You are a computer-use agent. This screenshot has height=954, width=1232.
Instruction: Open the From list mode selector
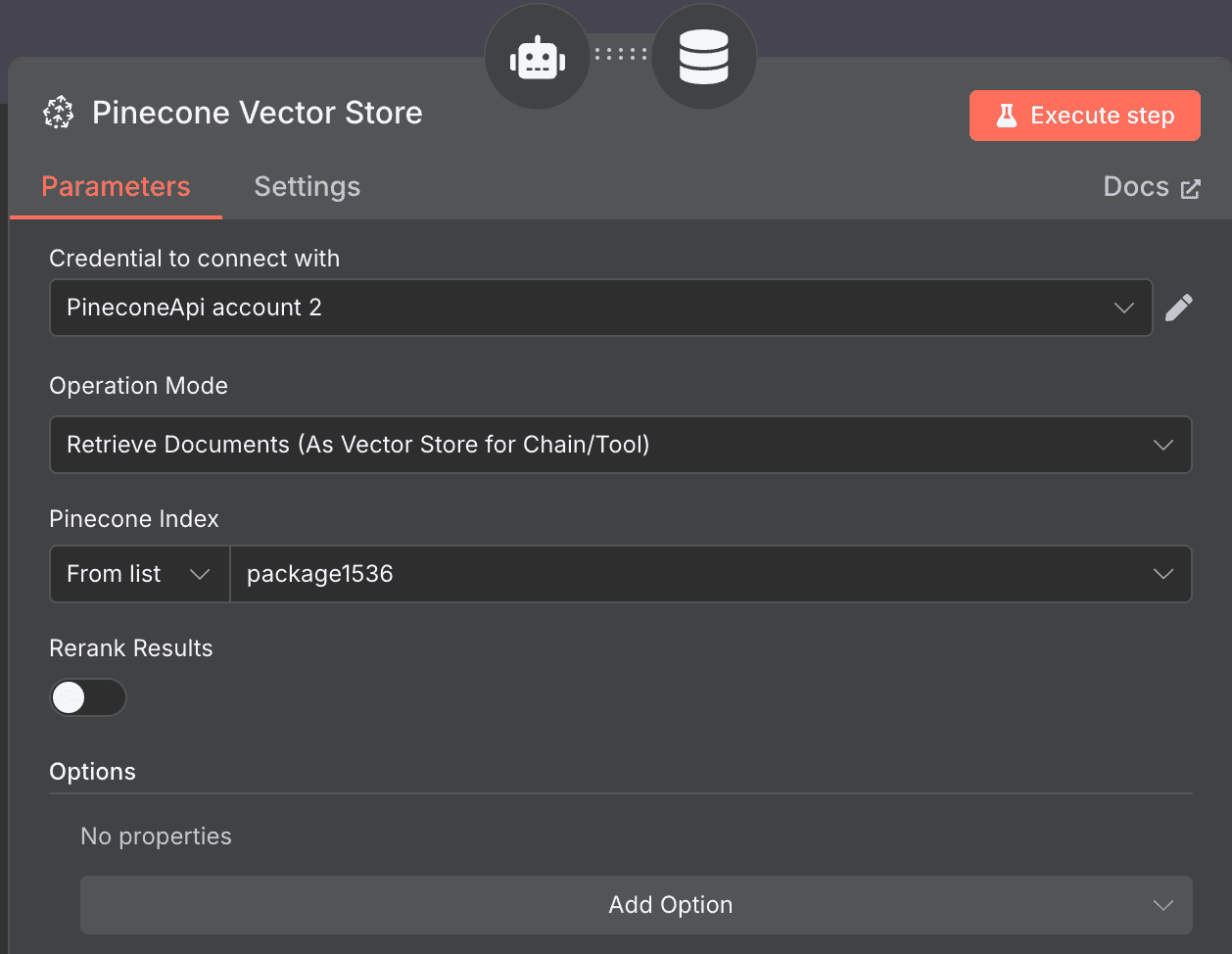tap(139, 574)
